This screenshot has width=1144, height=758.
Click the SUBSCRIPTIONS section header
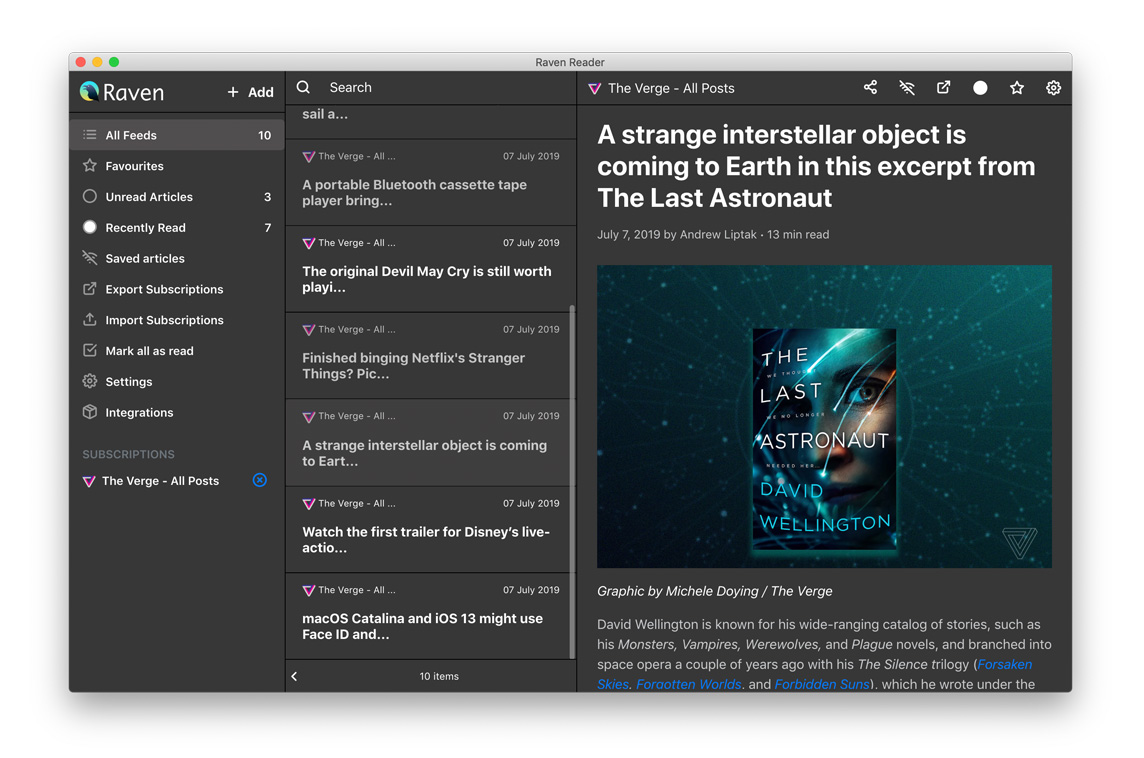[128, 454]
